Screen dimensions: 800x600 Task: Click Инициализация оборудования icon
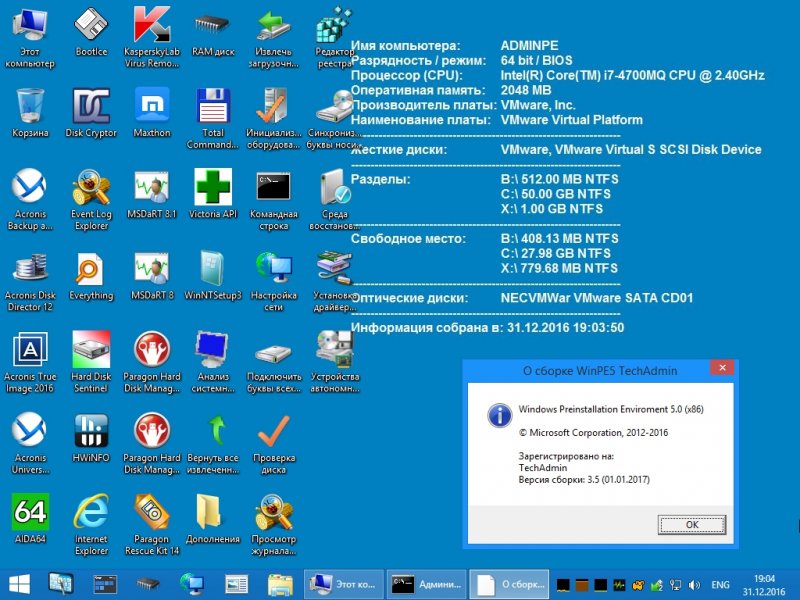click(273, 118)
